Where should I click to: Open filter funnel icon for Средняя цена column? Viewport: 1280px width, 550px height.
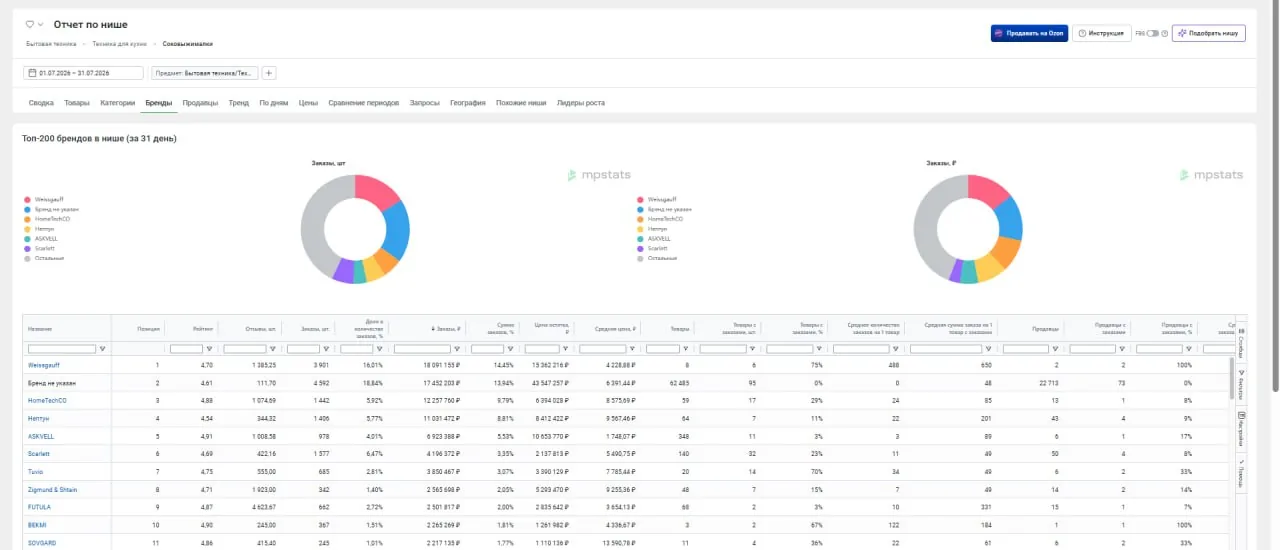[631, 349]
